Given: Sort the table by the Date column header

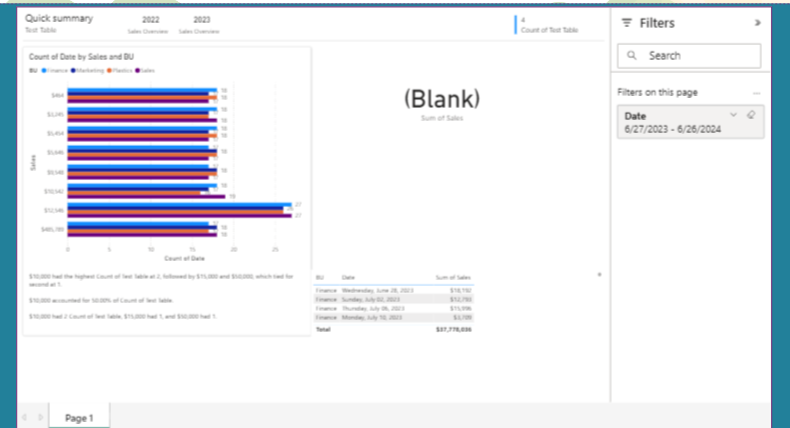Looking at the screenshot, I should pyautogui.click(x=349, y=277).
